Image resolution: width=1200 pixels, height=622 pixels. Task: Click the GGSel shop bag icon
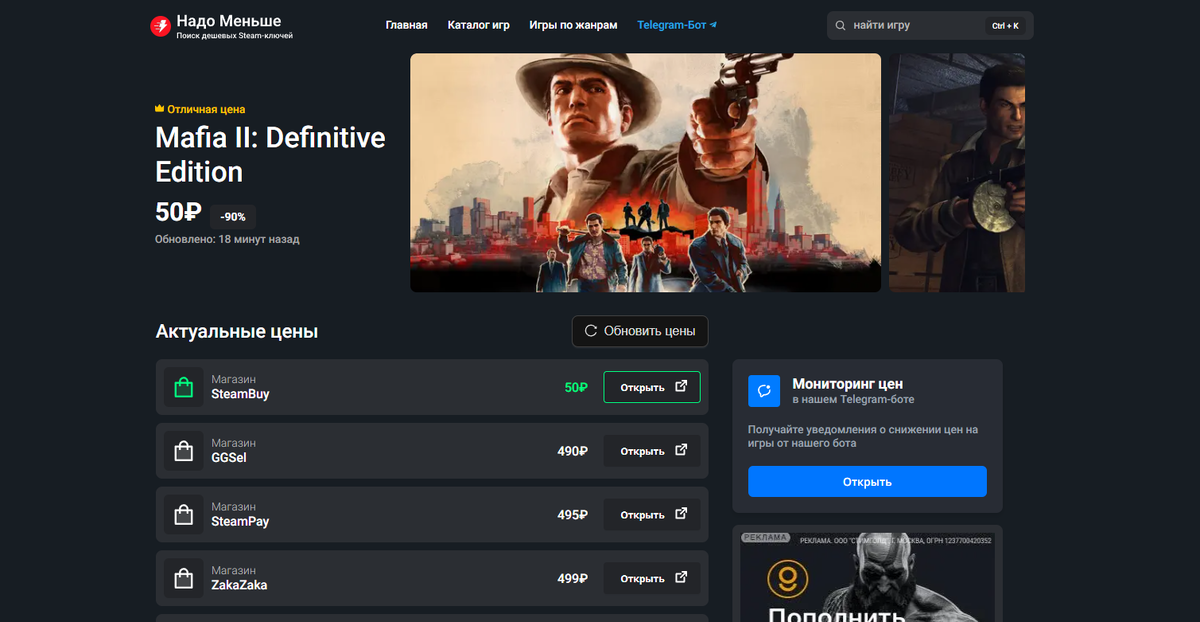[x=184, y=452]
